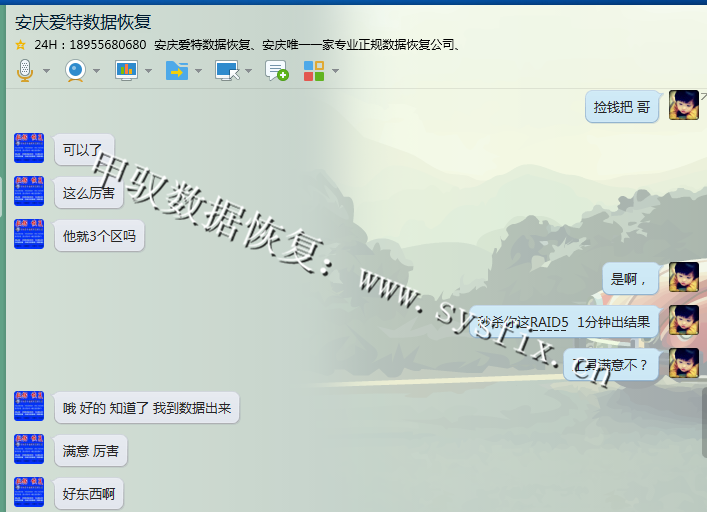
Task: Click the 24H phone number signature text
Action: tap(90, 45)
